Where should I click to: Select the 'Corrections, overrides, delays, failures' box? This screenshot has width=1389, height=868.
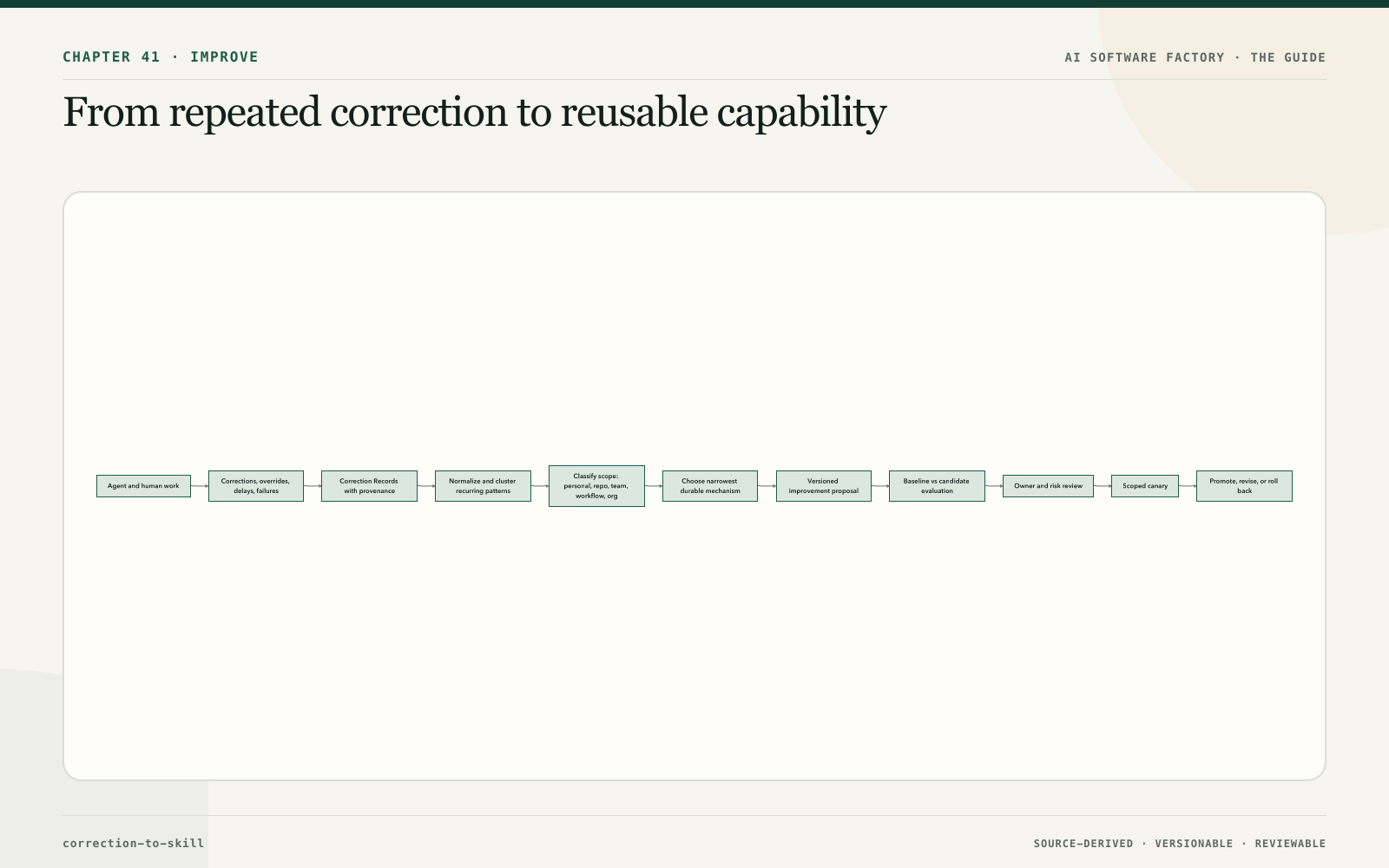coord(256,486)
